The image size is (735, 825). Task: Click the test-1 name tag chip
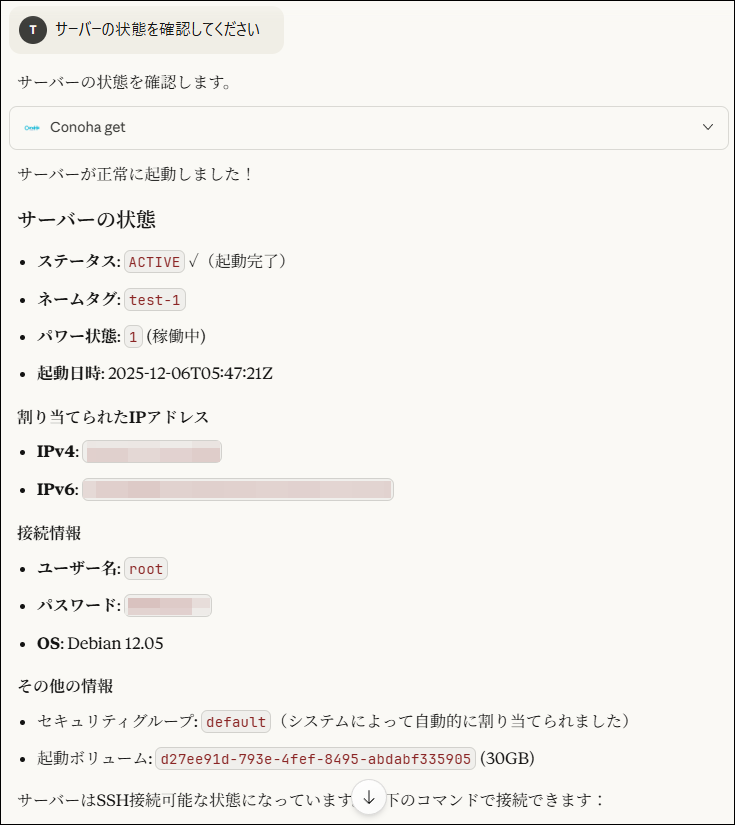tap(157, 300)
